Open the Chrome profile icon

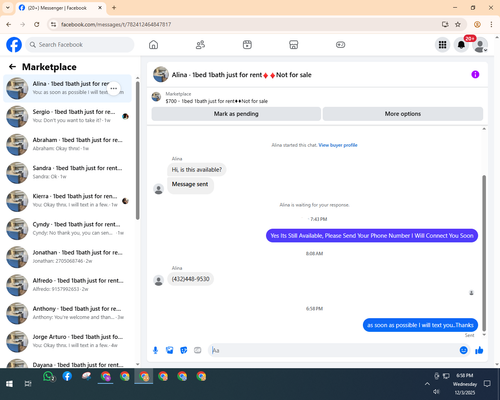[477, 24]
